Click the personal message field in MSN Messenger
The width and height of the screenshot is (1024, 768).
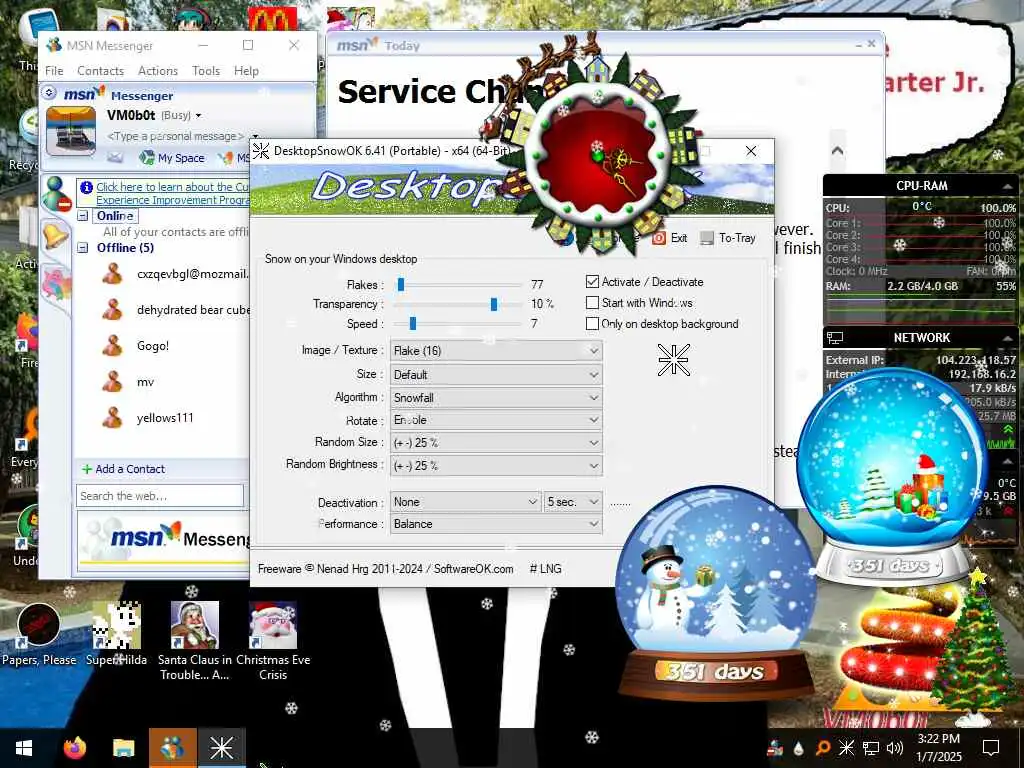coord(175,136)
